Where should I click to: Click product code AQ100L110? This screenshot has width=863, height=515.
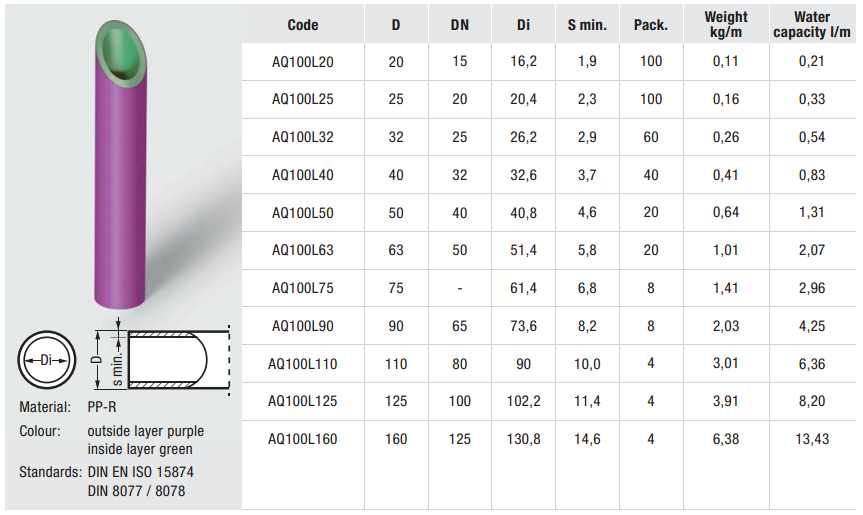click(302, 364)
